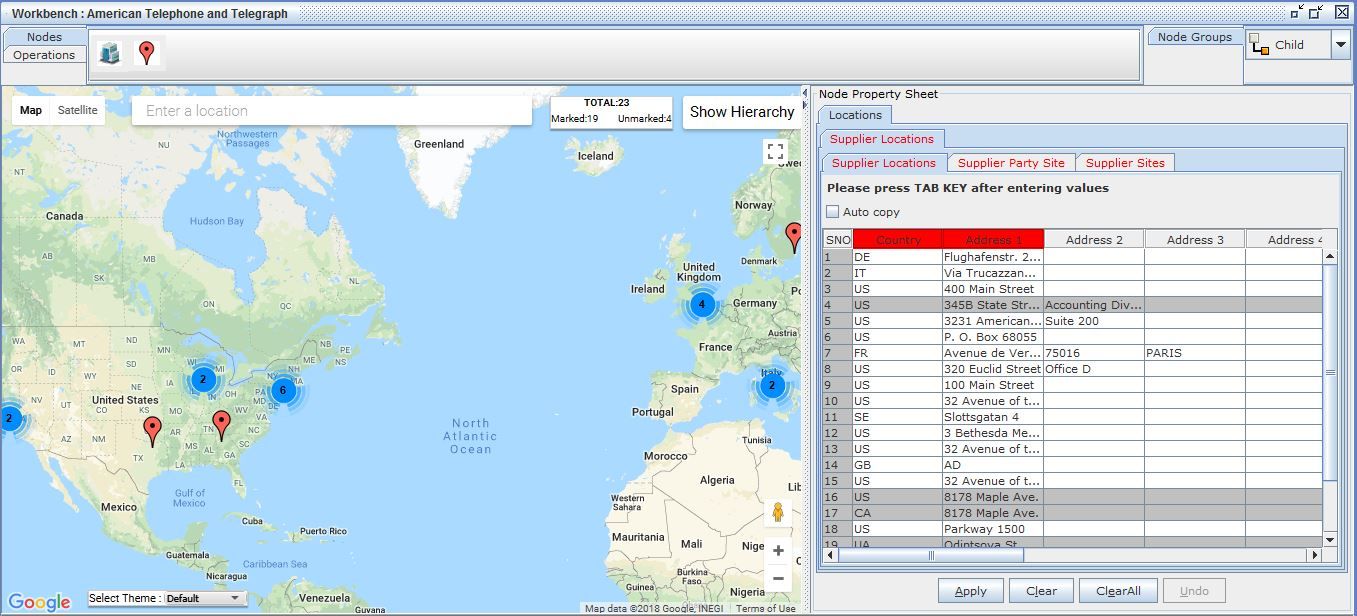Click the ClearAll button

click(x=1118, y=591)
